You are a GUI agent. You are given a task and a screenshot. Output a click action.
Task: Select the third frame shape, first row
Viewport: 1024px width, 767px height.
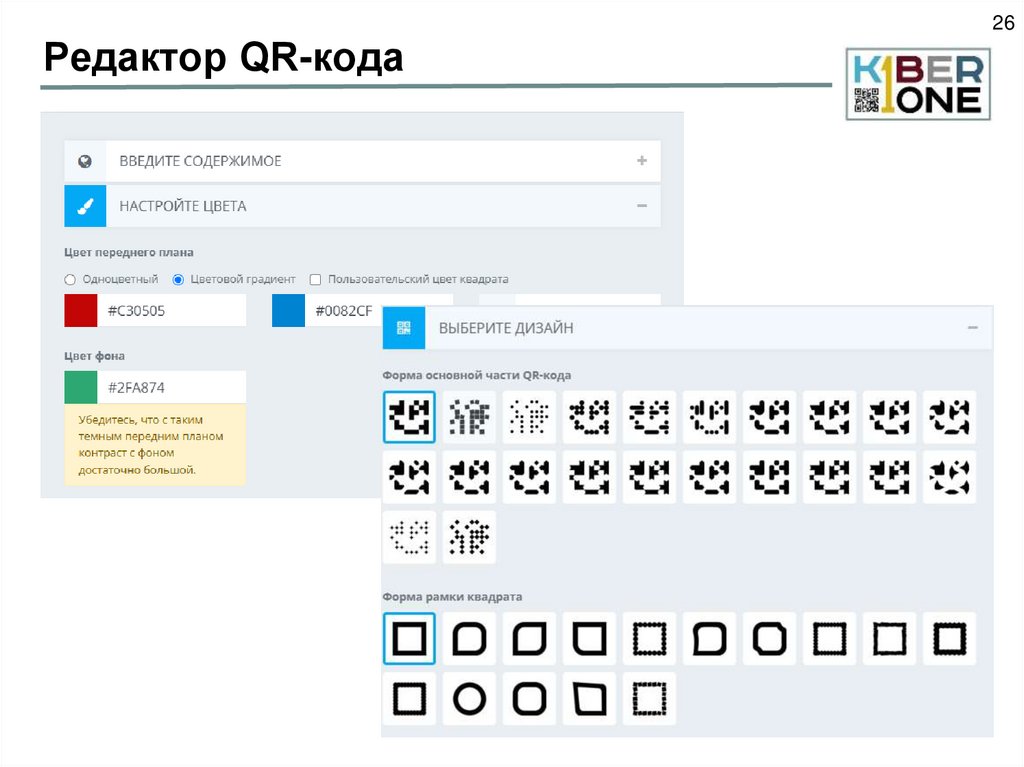click(530, 638)
